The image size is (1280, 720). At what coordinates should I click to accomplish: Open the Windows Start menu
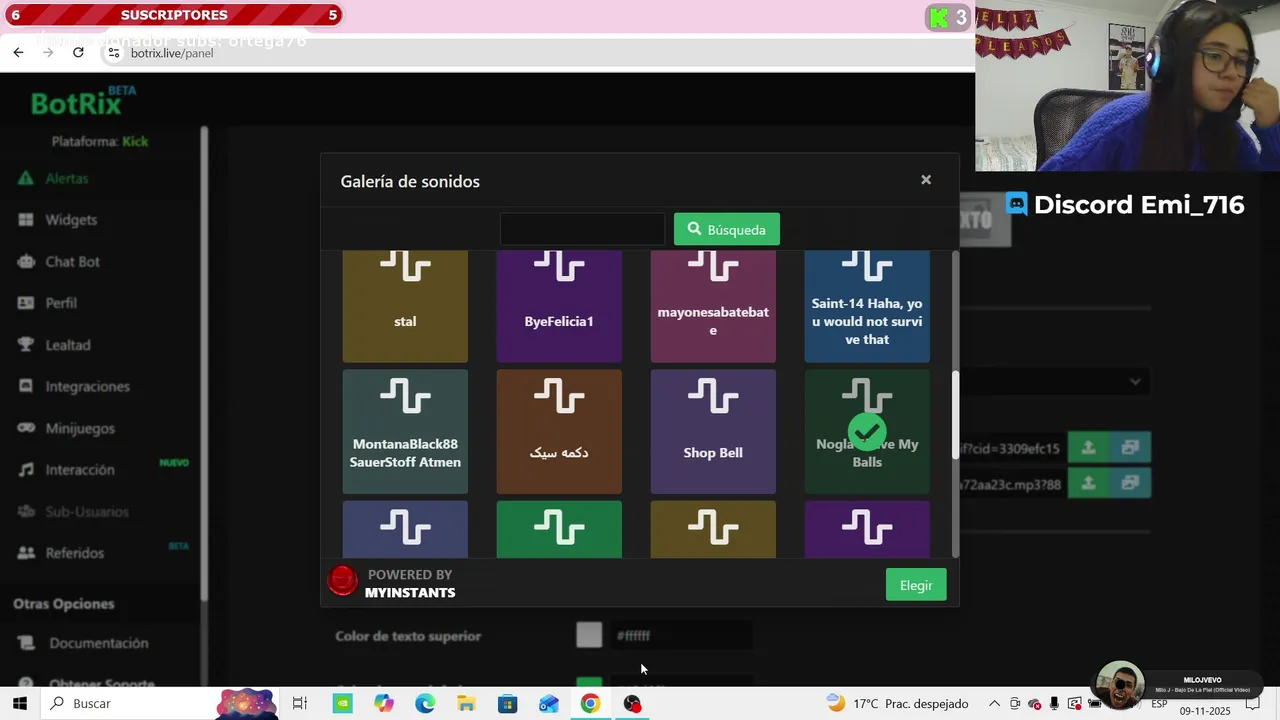click(19, 704)
